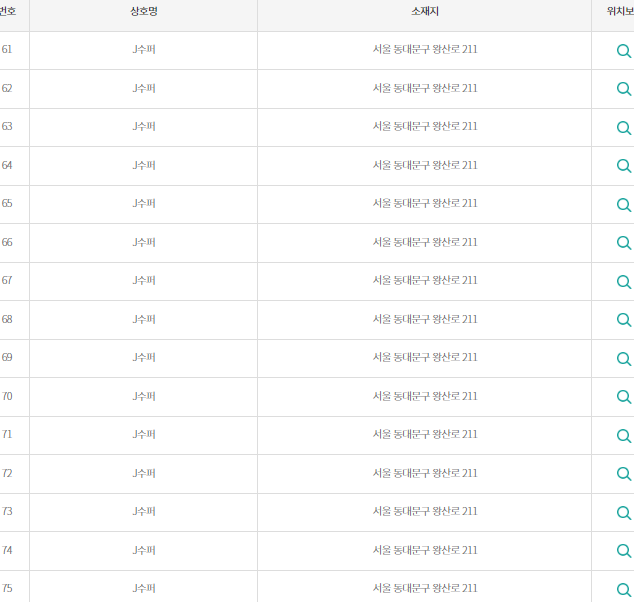This screenshot has width=634, height=602.
Task: Select J수퍼 store name in row 68
Action: click(144, 319)
